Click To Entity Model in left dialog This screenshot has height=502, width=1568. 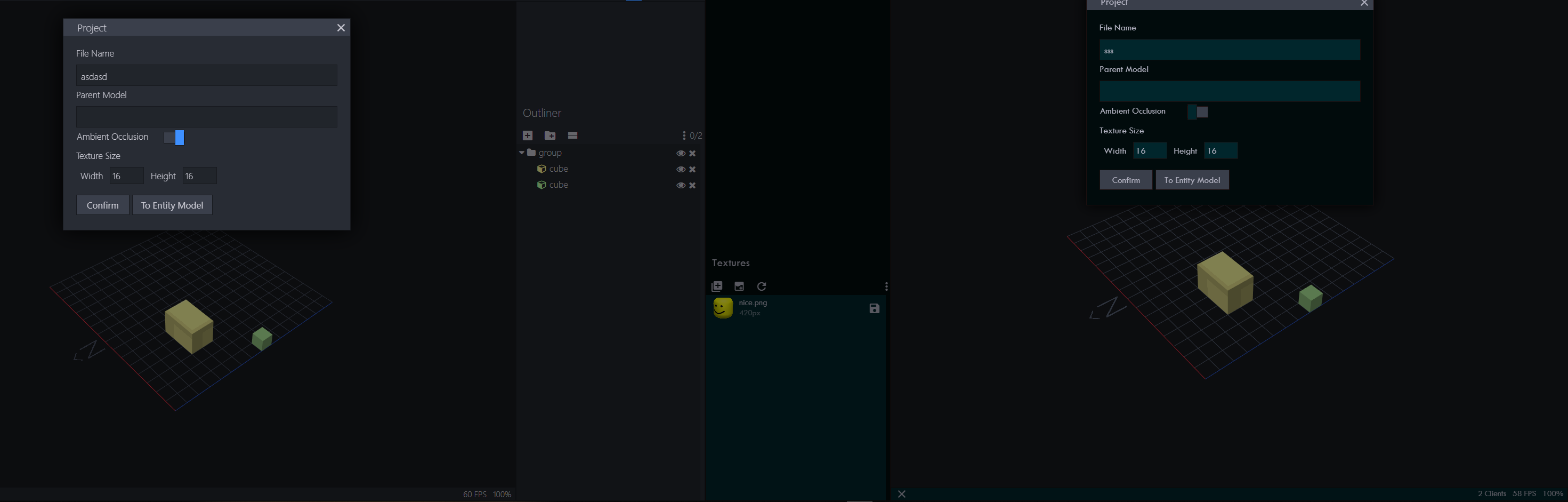point(172,205)
